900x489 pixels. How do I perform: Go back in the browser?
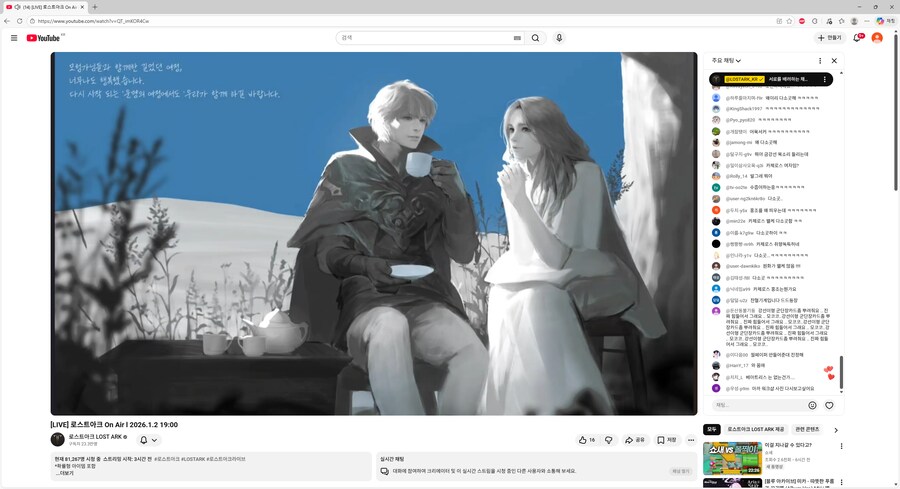point(7,21)
